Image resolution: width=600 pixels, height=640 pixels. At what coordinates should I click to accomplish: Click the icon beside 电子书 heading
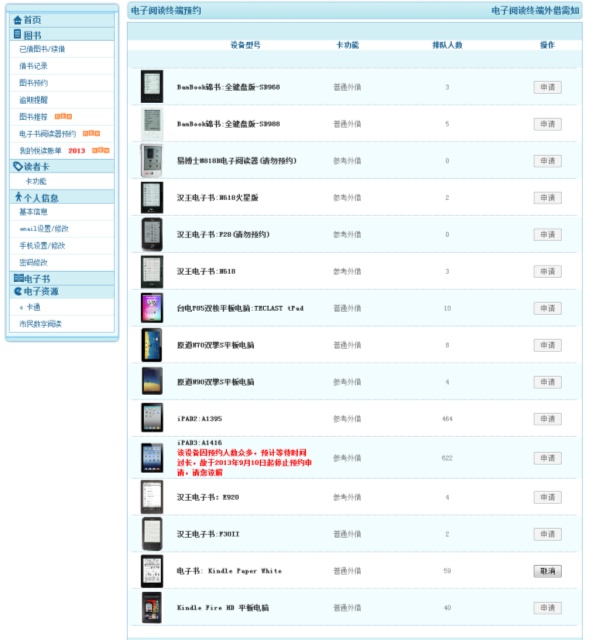point(17,279)
